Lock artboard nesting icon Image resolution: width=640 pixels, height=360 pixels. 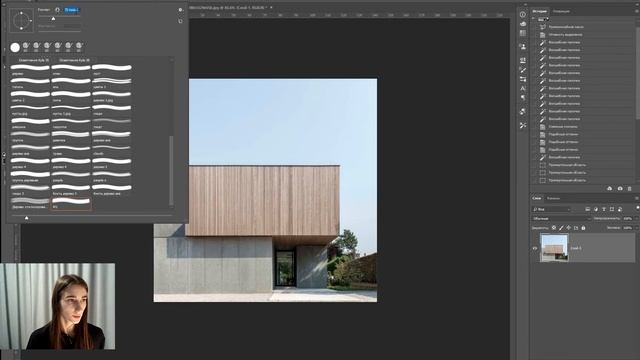(576, 228)
